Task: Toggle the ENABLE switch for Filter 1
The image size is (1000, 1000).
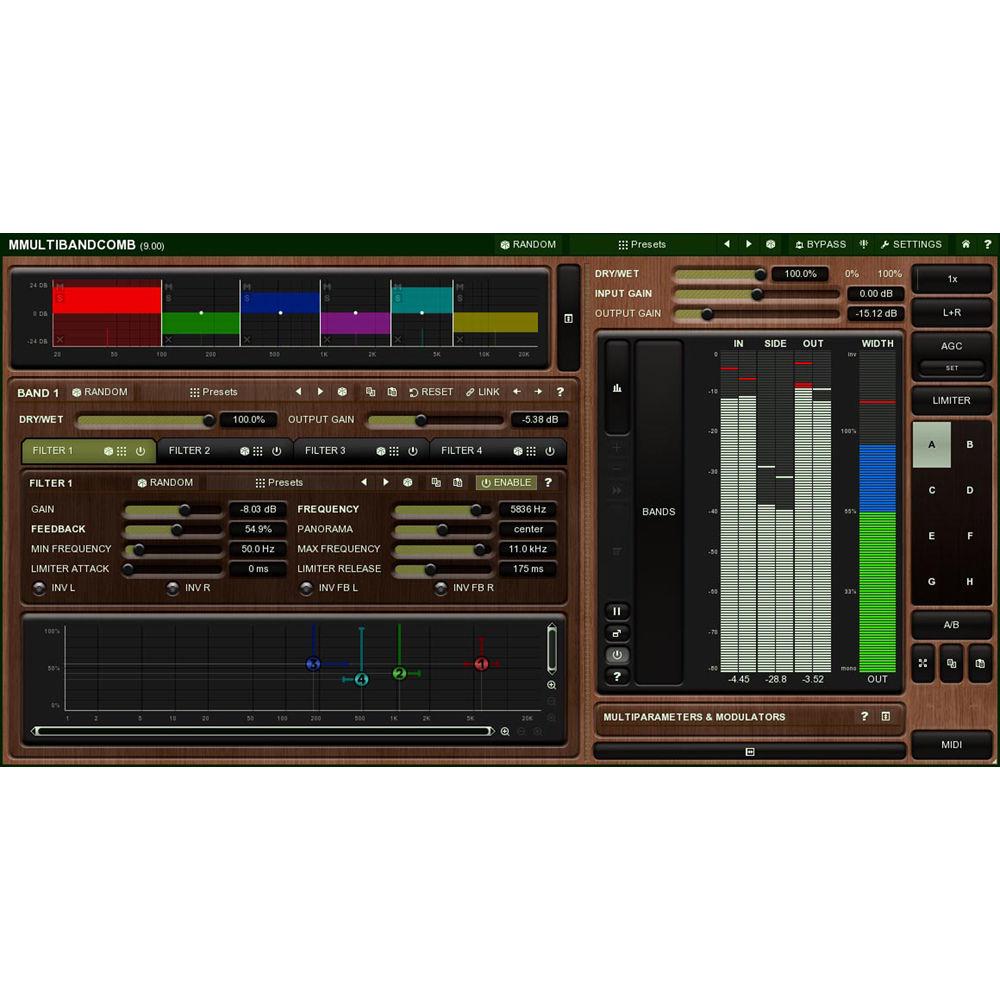Action: point(508,482)
